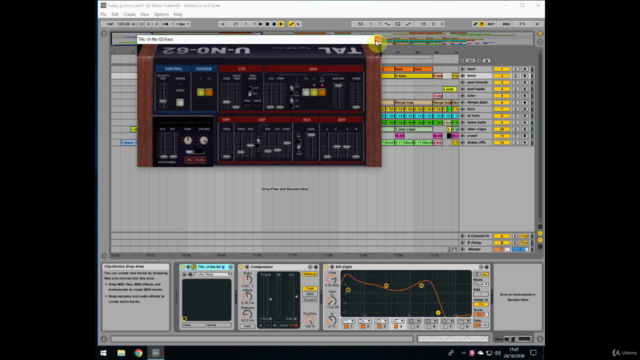Select the A Concert H return track
Screen dimensions: 640x360
click(478, 236)
